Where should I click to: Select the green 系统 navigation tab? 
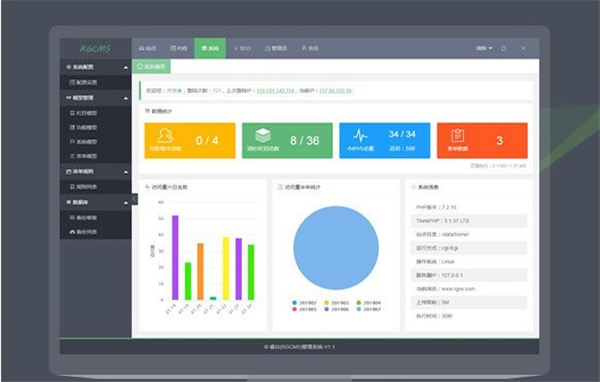210,48
